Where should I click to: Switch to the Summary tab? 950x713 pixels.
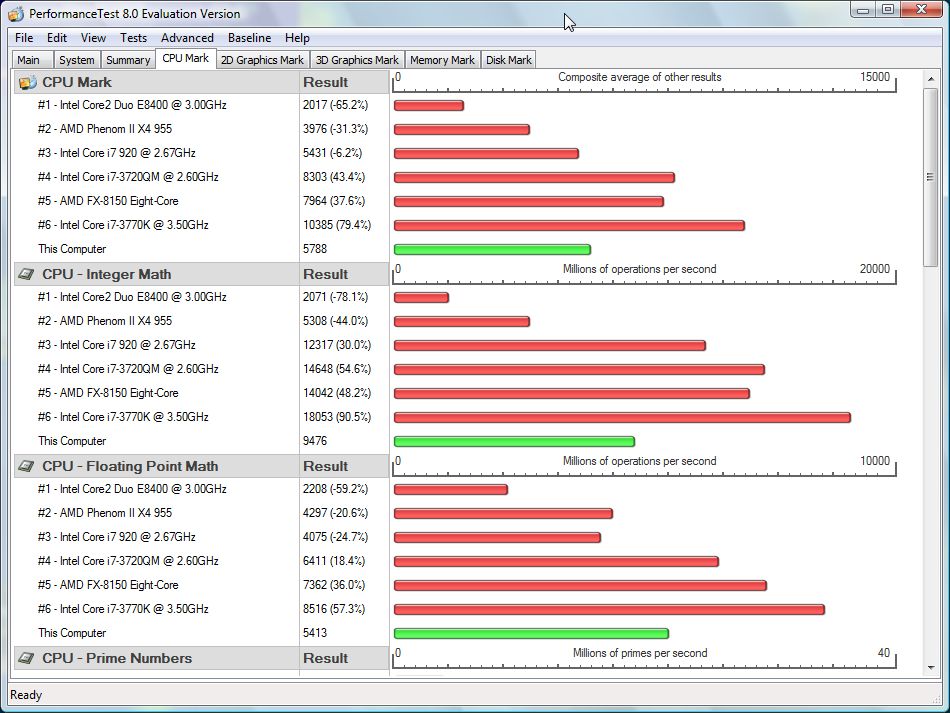[x=128, y=60]
